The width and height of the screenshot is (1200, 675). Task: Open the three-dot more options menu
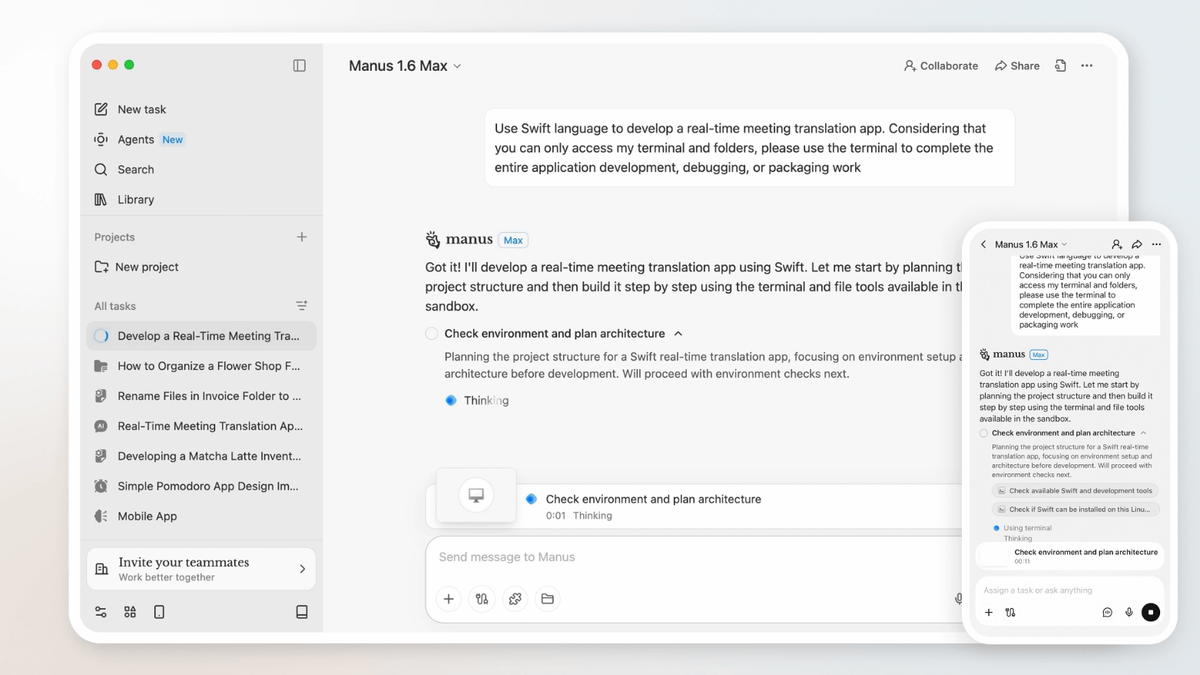click(1087, 66)
